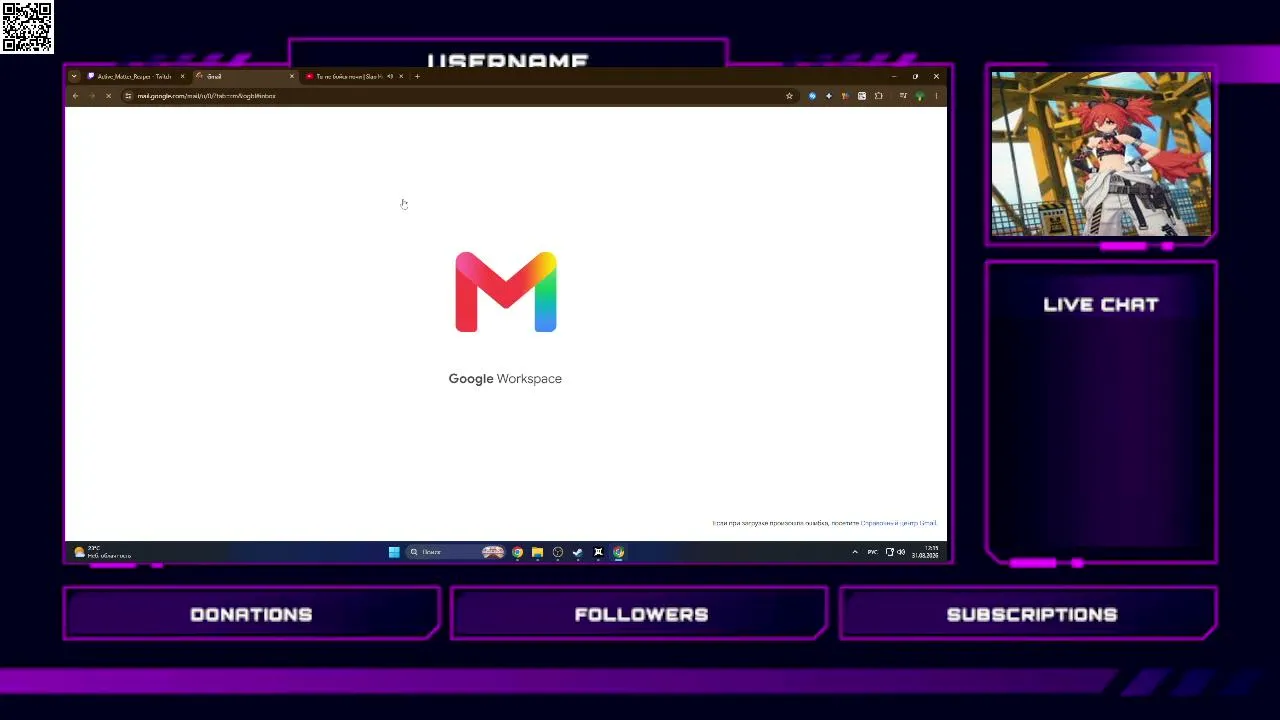Open Chrome from the taskbar next to search
The image size is (1280, 720).
(517, 552)
